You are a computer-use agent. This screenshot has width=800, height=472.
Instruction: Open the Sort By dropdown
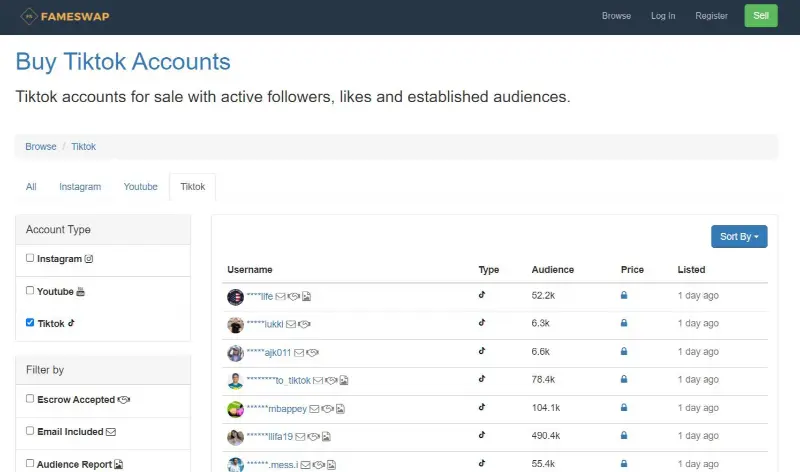pos(738,237)
